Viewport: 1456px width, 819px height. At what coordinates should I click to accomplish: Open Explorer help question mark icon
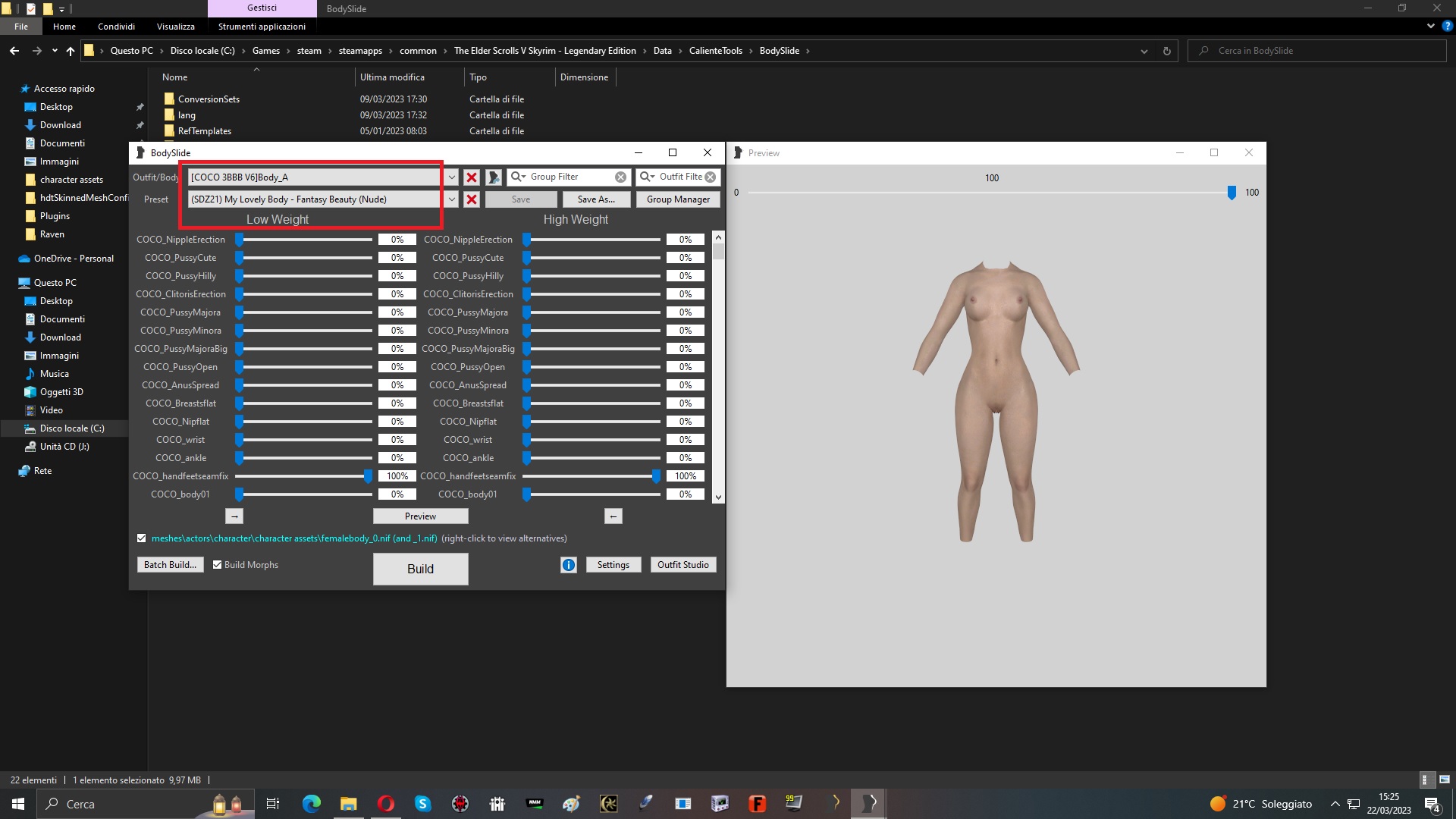tap(1447, 26)
